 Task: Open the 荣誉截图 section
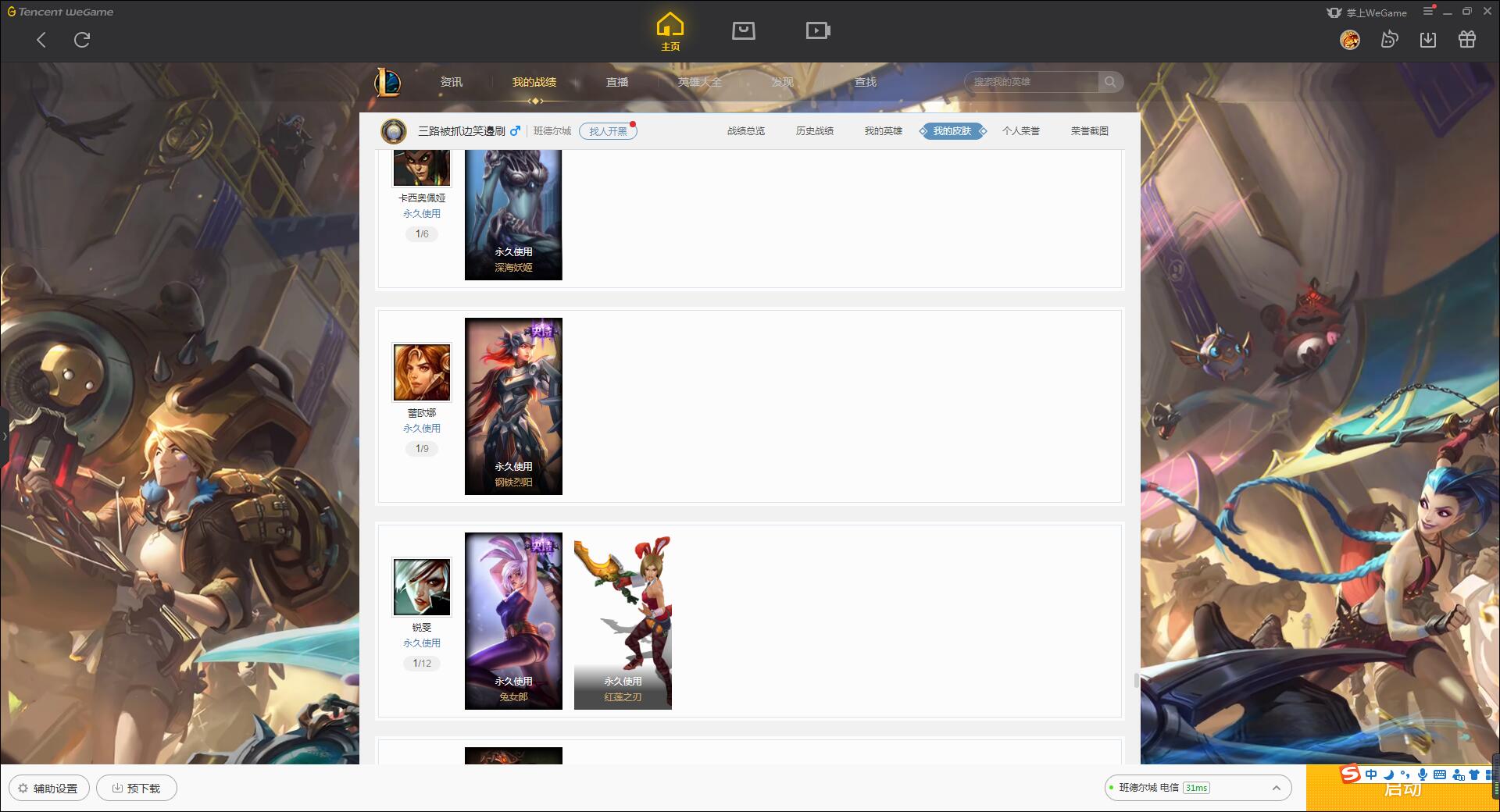(1090, 131)
